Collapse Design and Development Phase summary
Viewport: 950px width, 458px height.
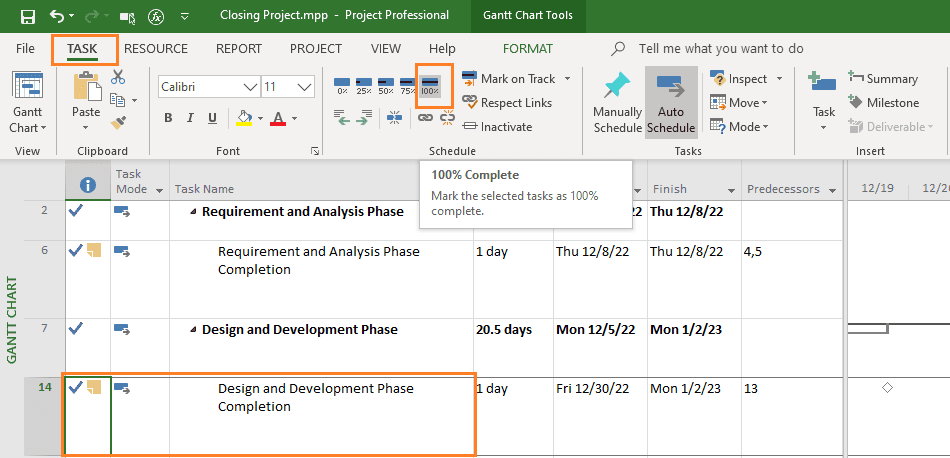click(193, 330)
